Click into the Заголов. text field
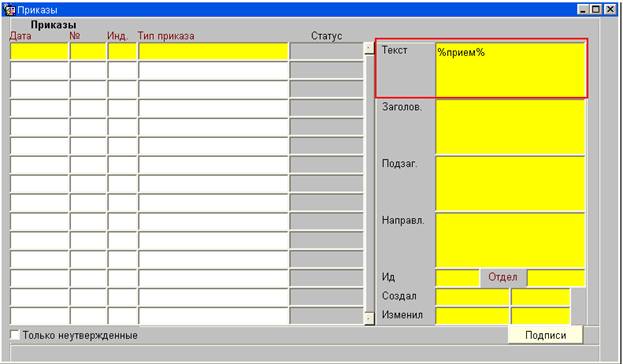This screenshot has width=623, height=364. tap(510, 127)
